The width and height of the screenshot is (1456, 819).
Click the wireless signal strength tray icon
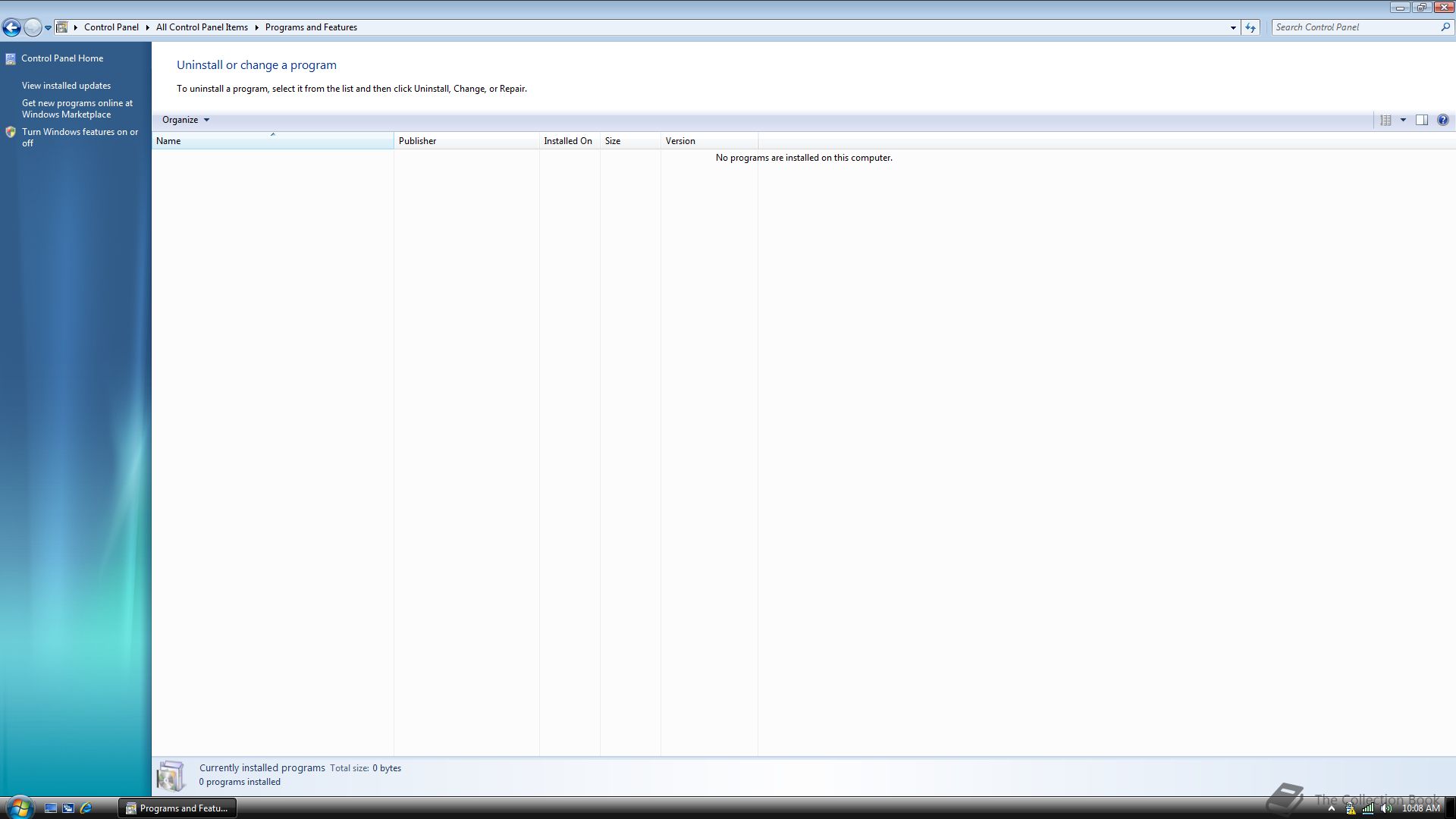tap(1368, 808)
